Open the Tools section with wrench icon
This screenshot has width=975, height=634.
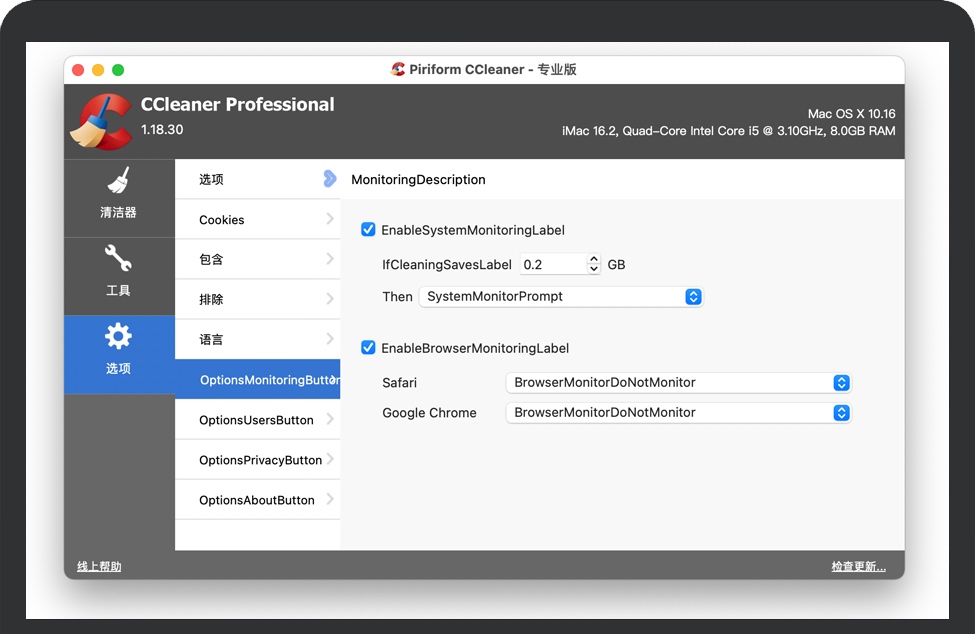118,272
